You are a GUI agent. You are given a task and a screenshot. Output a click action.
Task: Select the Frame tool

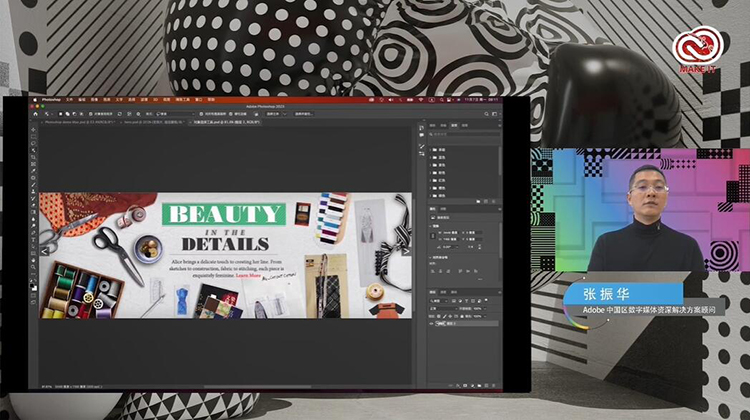[33, 164]
